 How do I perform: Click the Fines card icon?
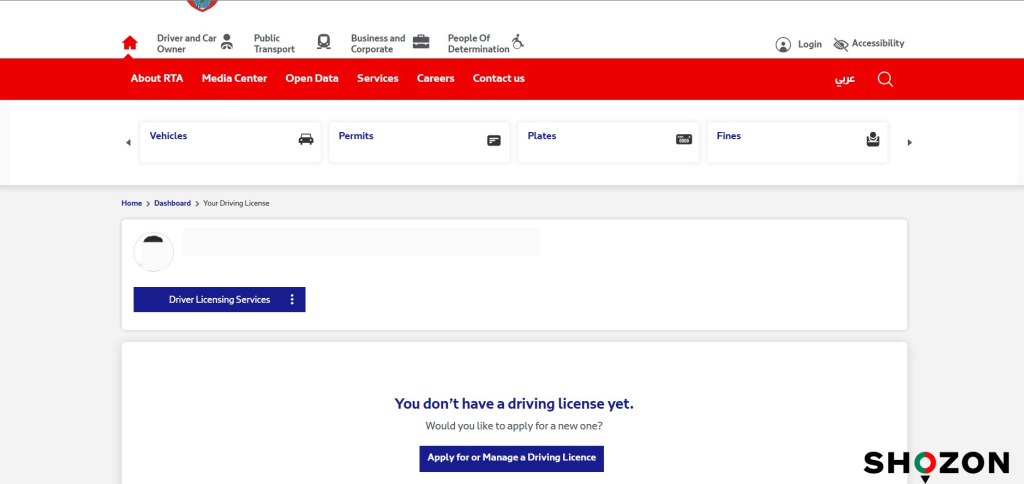click(x=873, y=139)
